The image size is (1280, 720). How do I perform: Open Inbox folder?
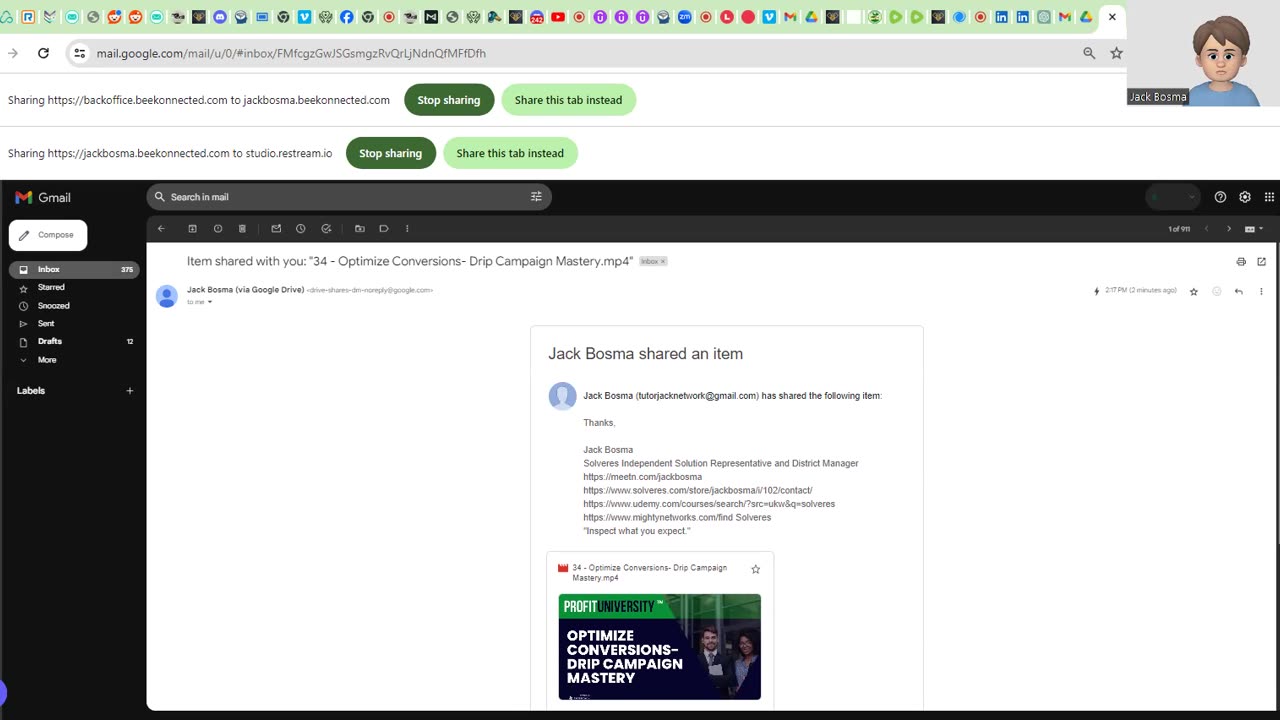click(x=74, y=270)
